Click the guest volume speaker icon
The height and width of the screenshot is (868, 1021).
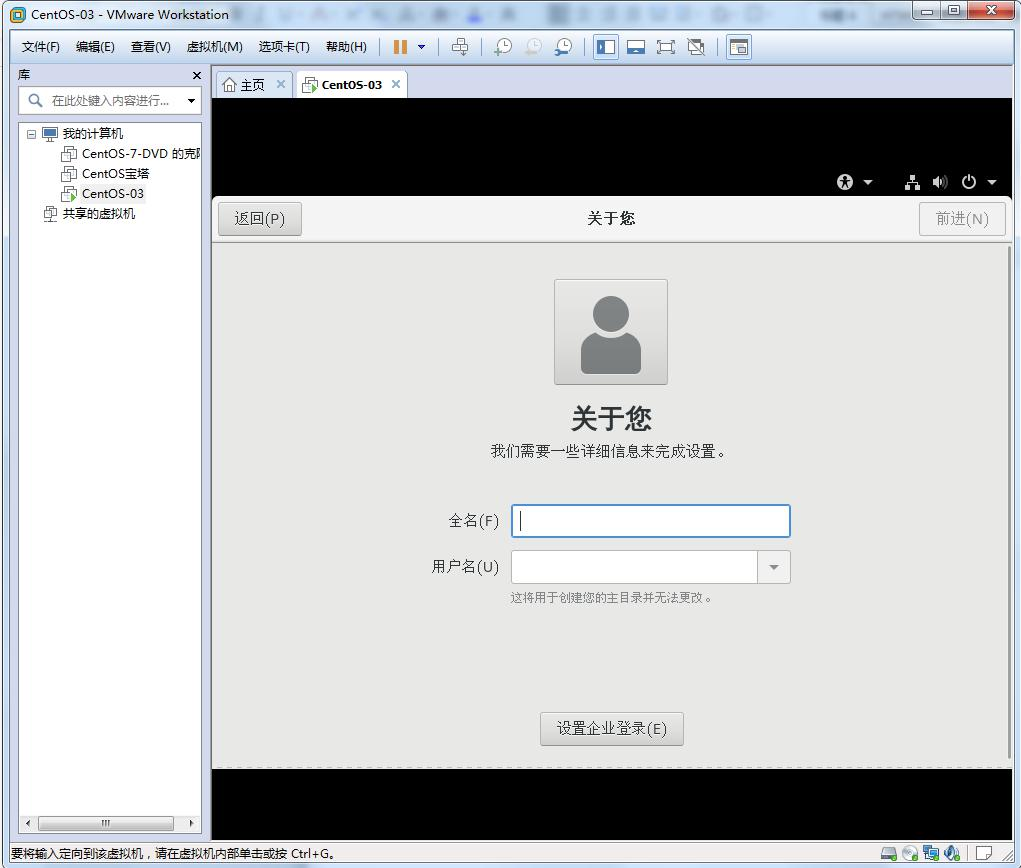pyautogui.click(x=940, y=182)
